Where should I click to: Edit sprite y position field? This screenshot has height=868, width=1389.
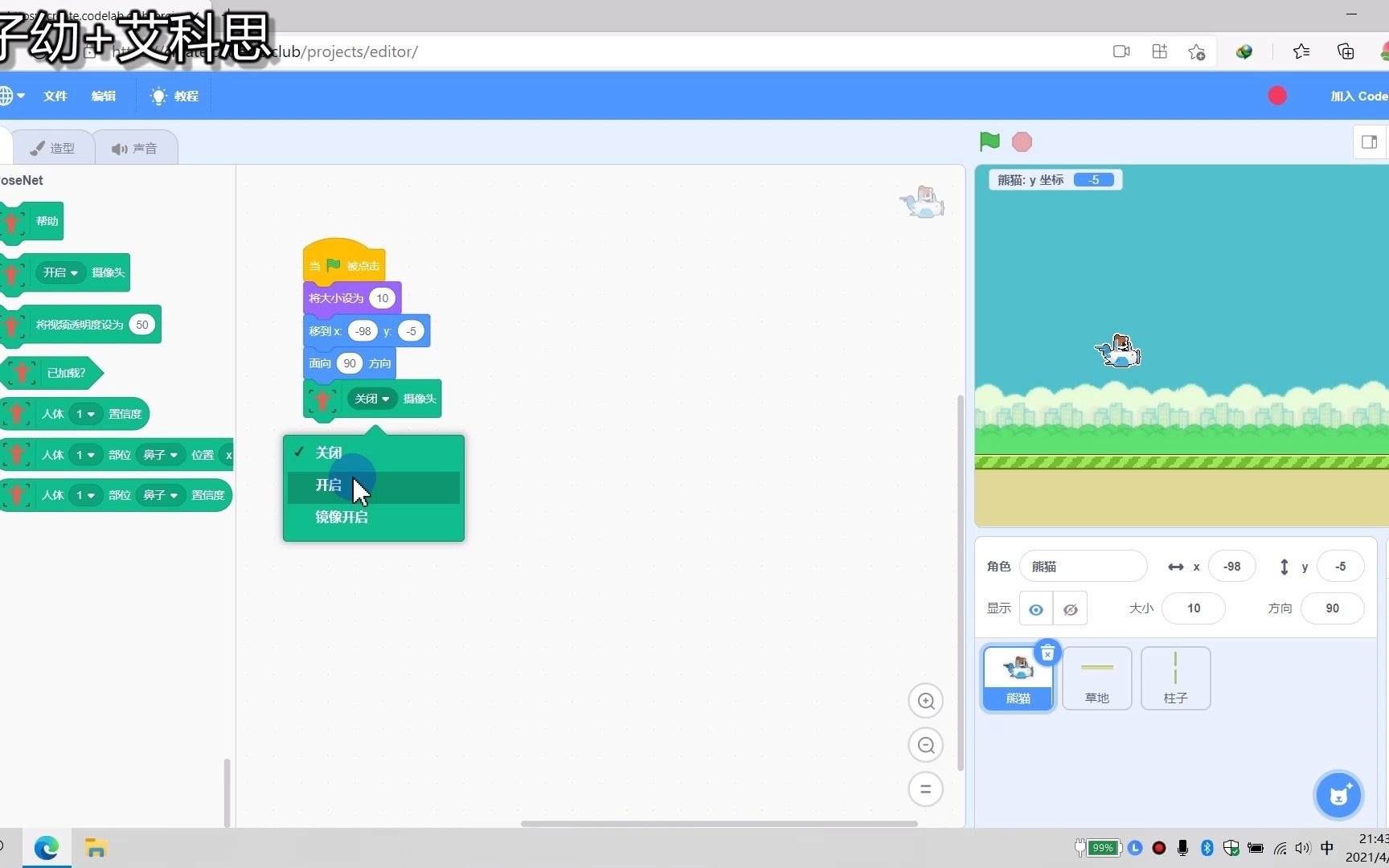point(1340,567)
